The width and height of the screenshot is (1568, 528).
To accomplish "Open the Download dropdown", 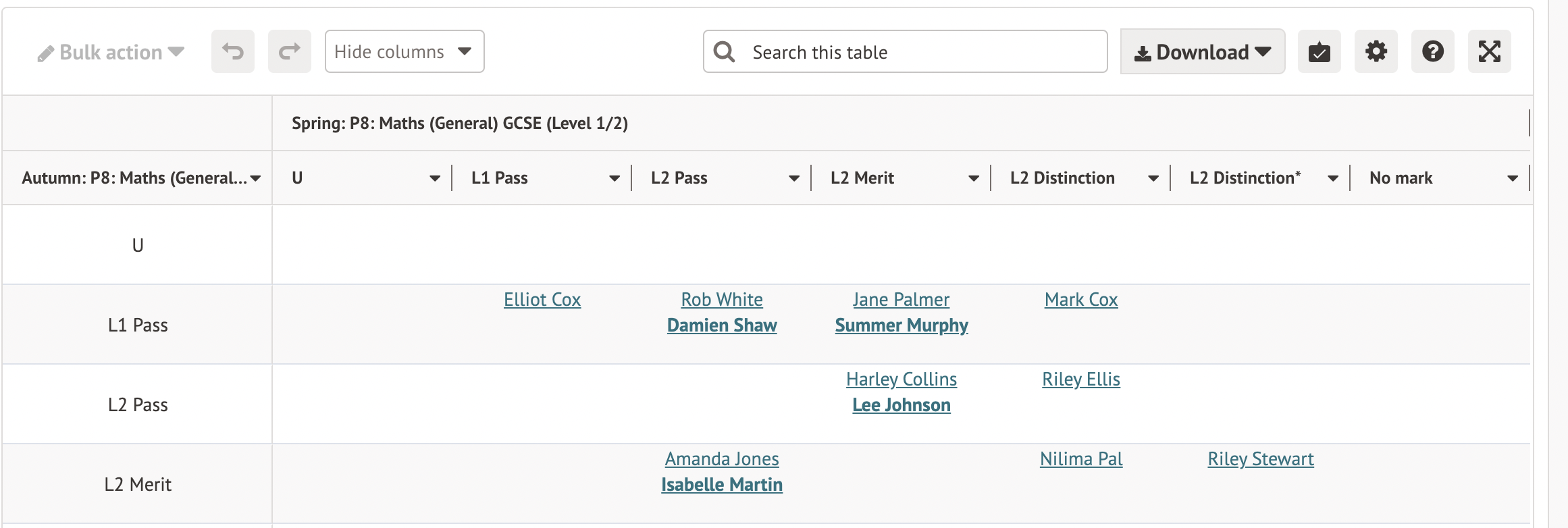I will [x=1202, y=52].
